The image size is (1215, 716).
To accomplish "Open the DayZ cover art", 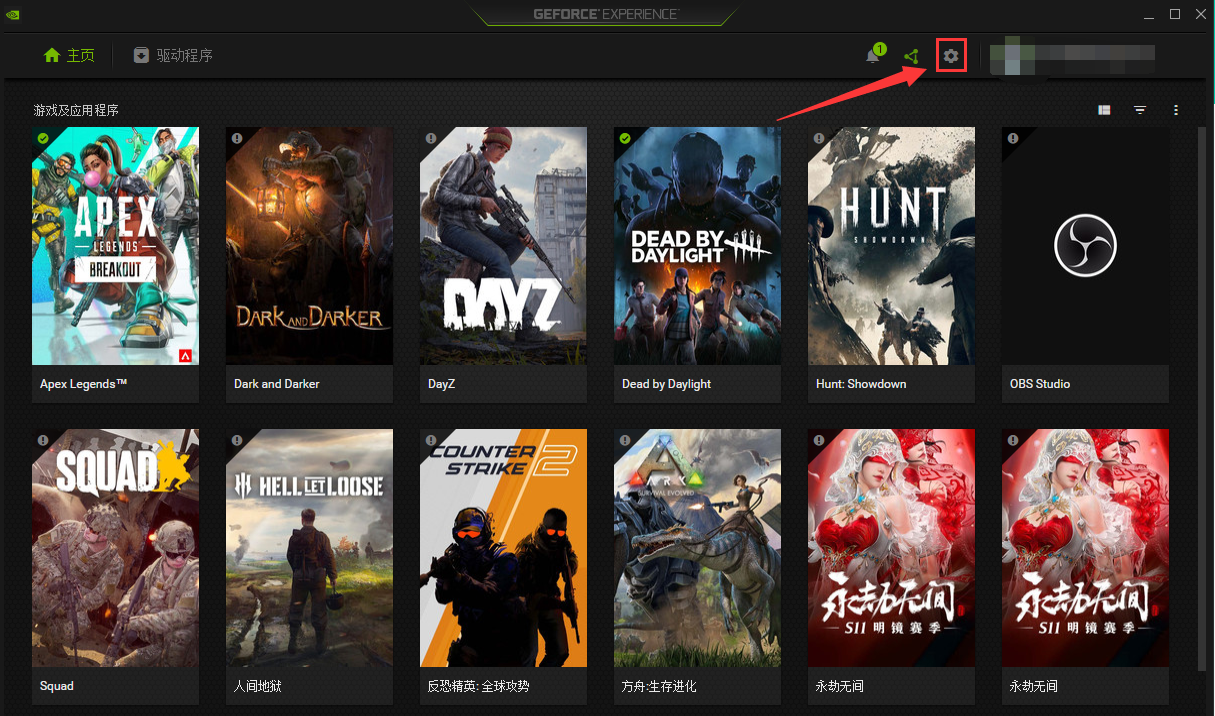I will coord(503,246).
